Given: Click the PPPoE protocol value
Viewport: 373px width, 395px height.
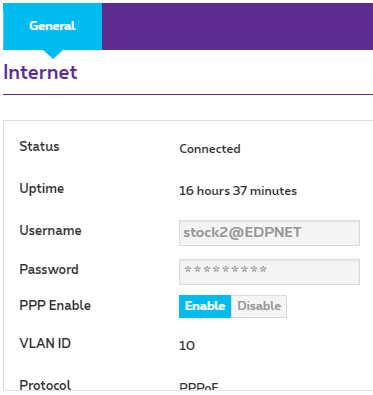Looking at the screenshot, I should 199,387.
